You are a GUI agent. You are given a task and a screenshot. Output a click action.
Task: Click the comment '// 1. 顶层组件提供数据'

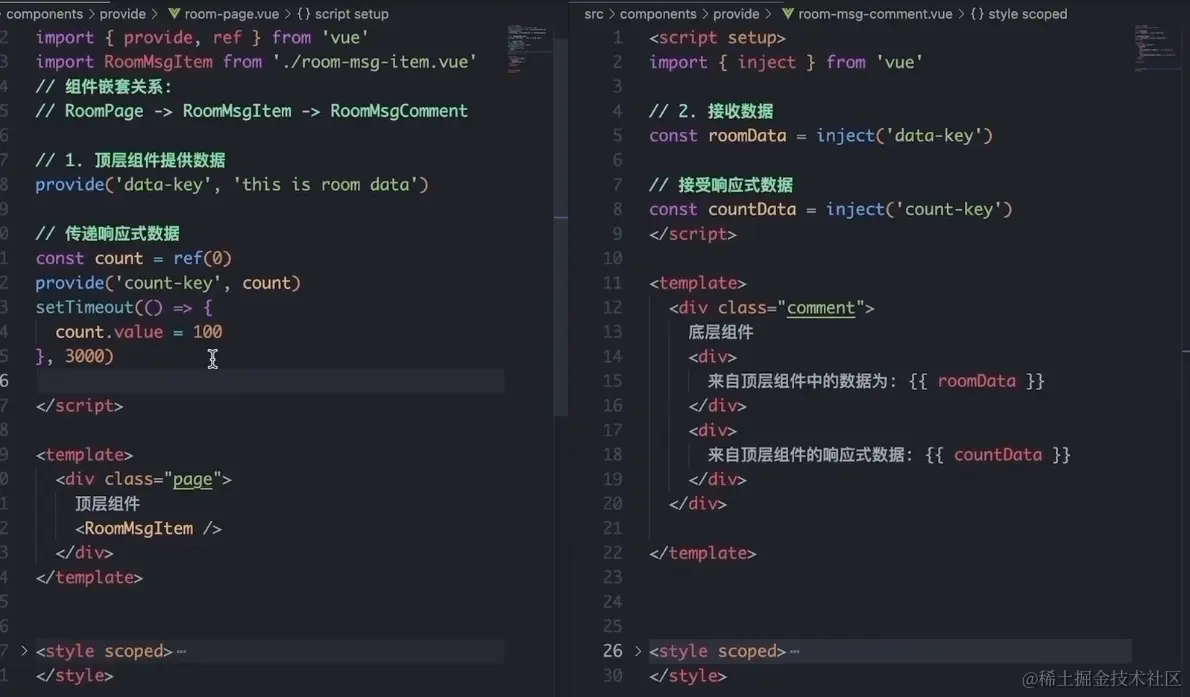[130, 160]
